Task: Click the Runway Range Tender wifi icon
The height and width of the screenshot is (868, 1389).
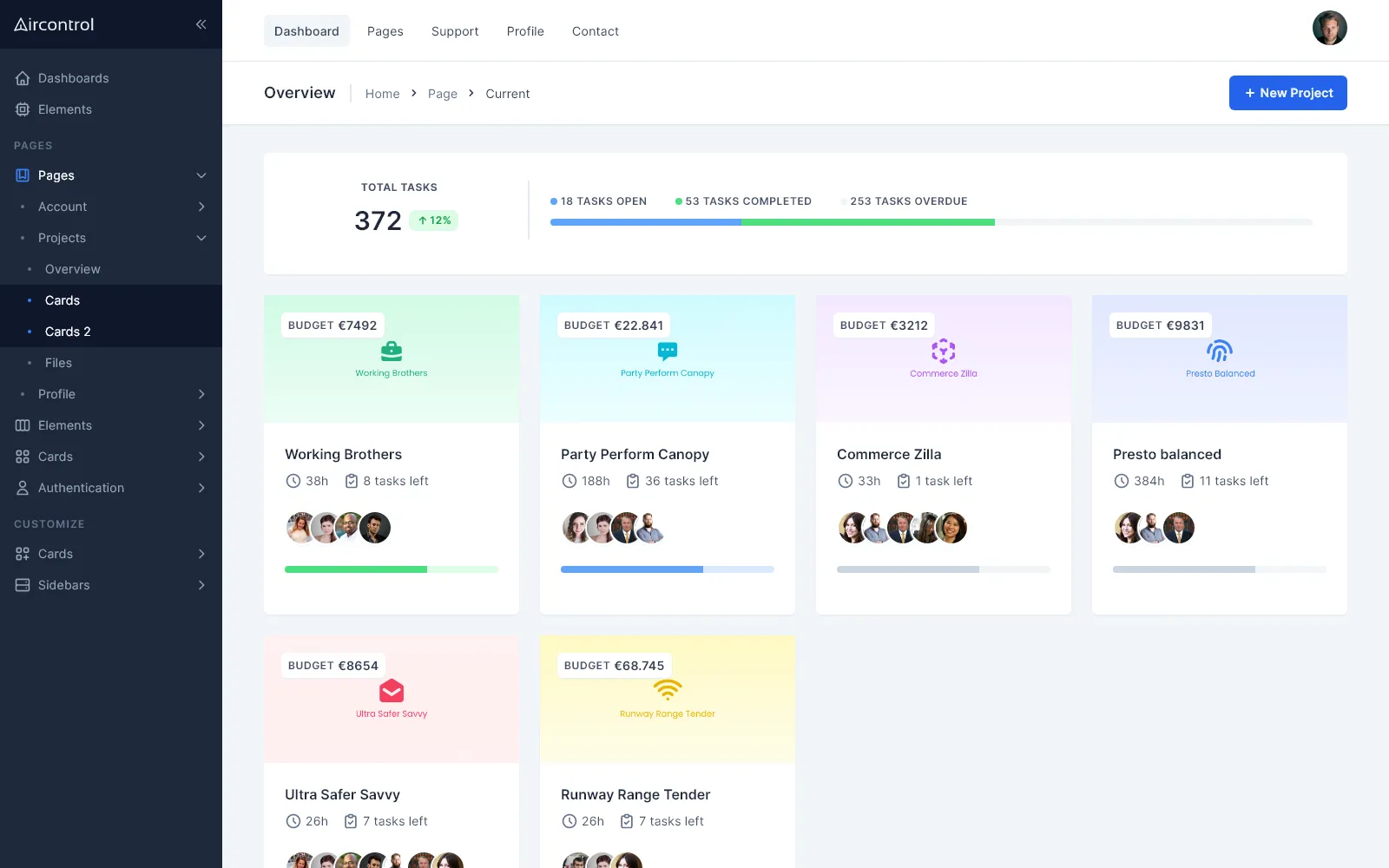Action: click(668, 690)
